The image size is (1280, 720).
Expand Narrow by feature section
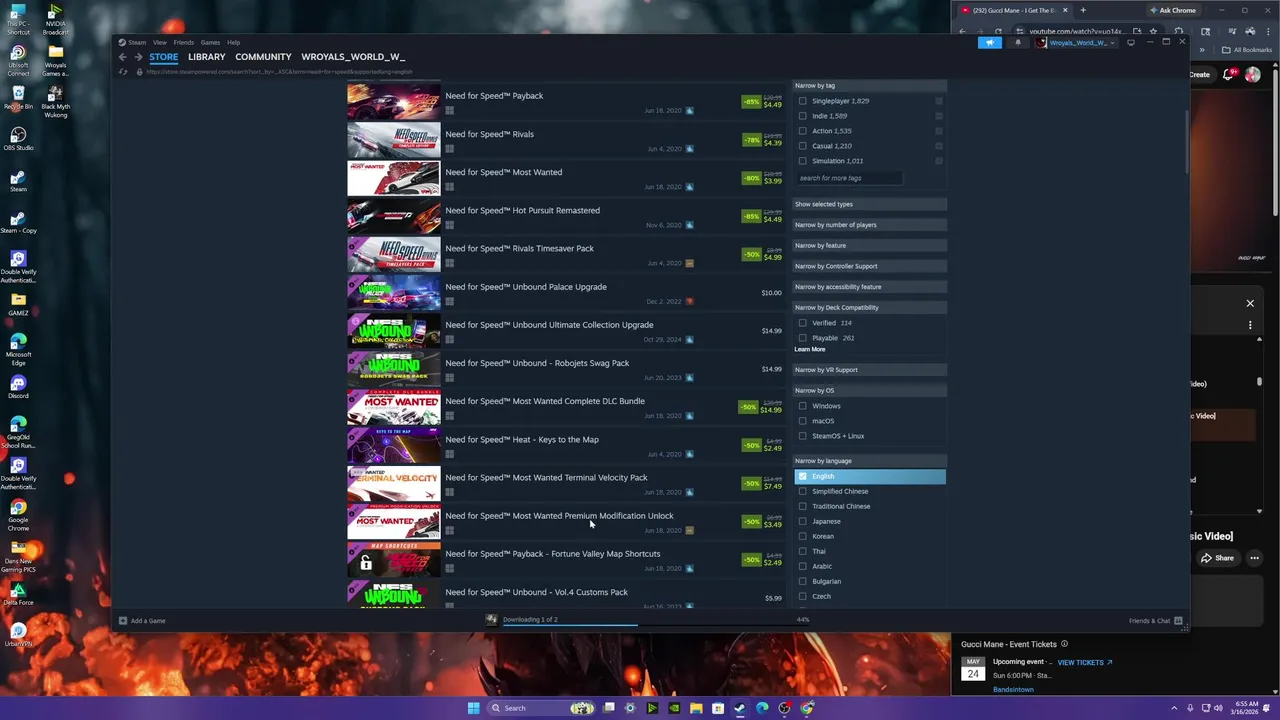869,245
